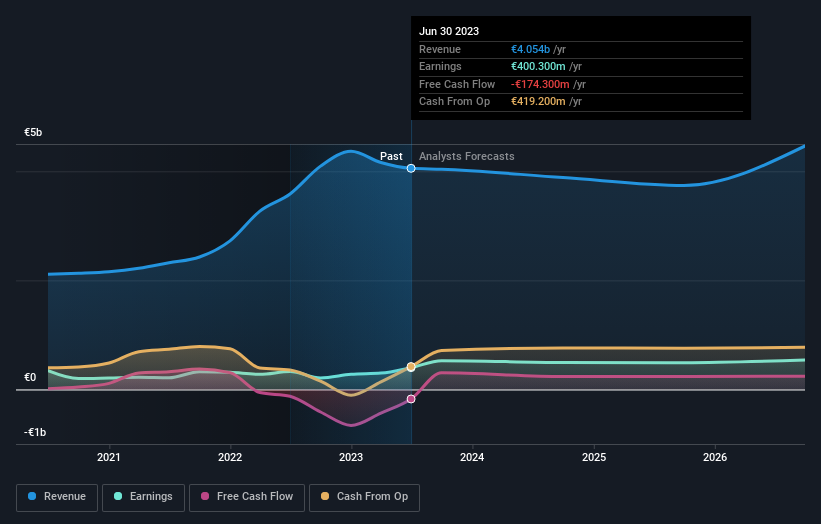Click the blue Revenue data point marker
Image resolution: width=821 pixels, height=524 pixels.
(x=411, y=168)
